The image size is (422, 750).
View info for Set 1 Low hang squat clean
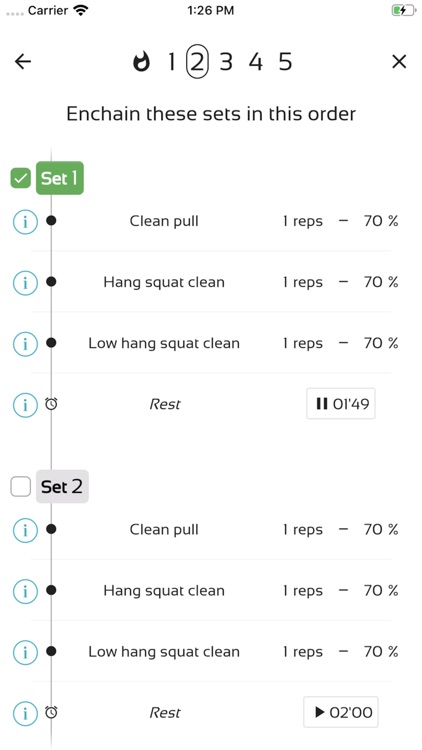pyautogui.click(x=25, y=343)
